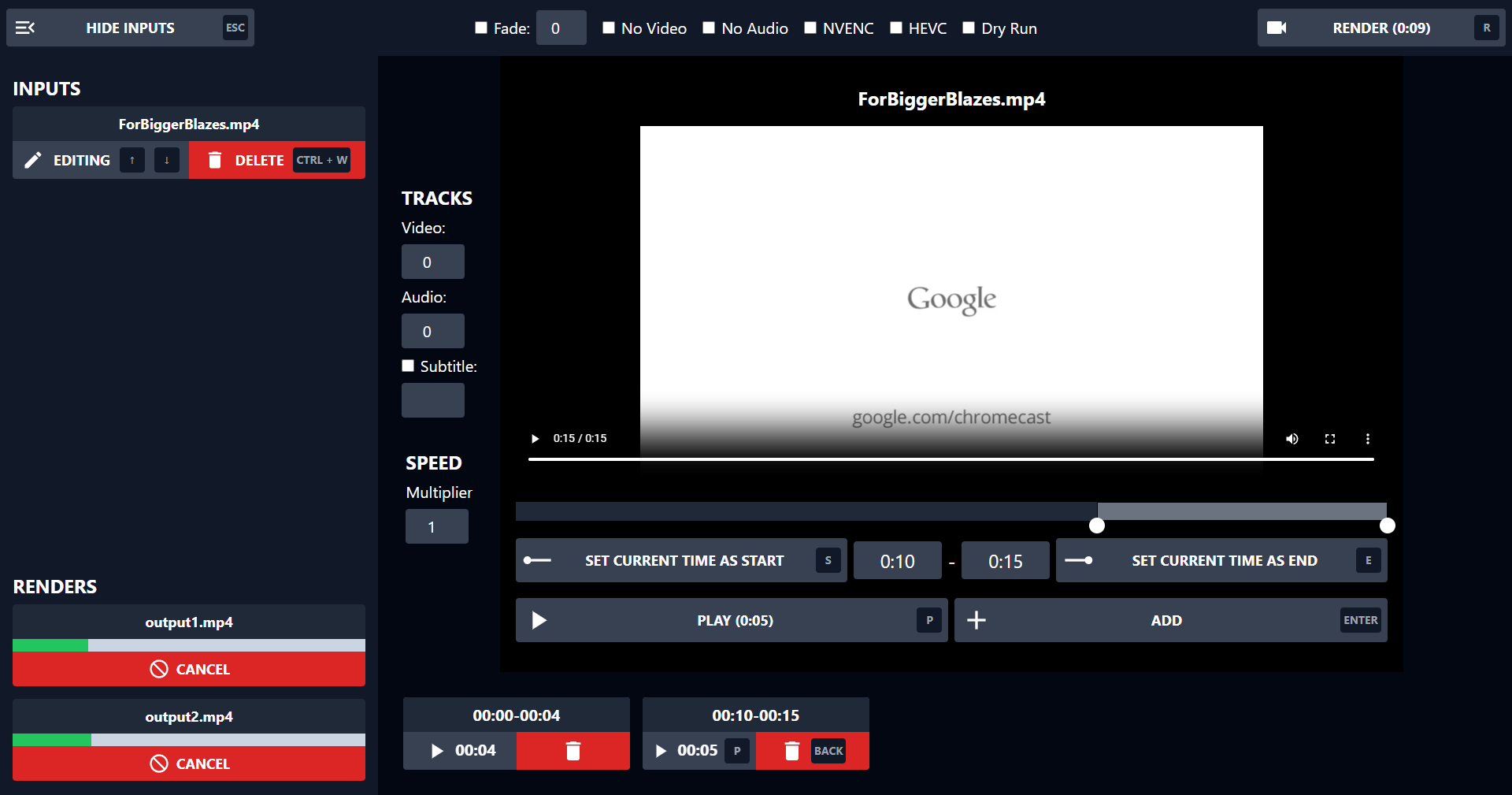Delete the 00:10-00:15 clip
This screenshot has width=1512, height=795.
tap(813, 751)
